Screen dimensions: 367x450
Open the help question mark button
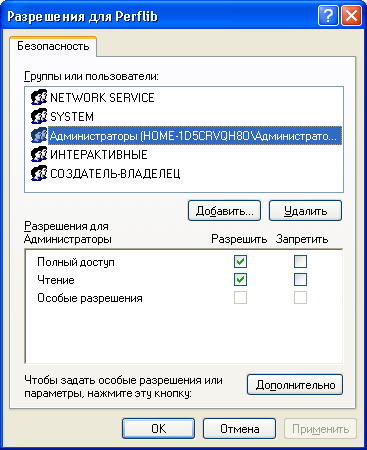328,16
